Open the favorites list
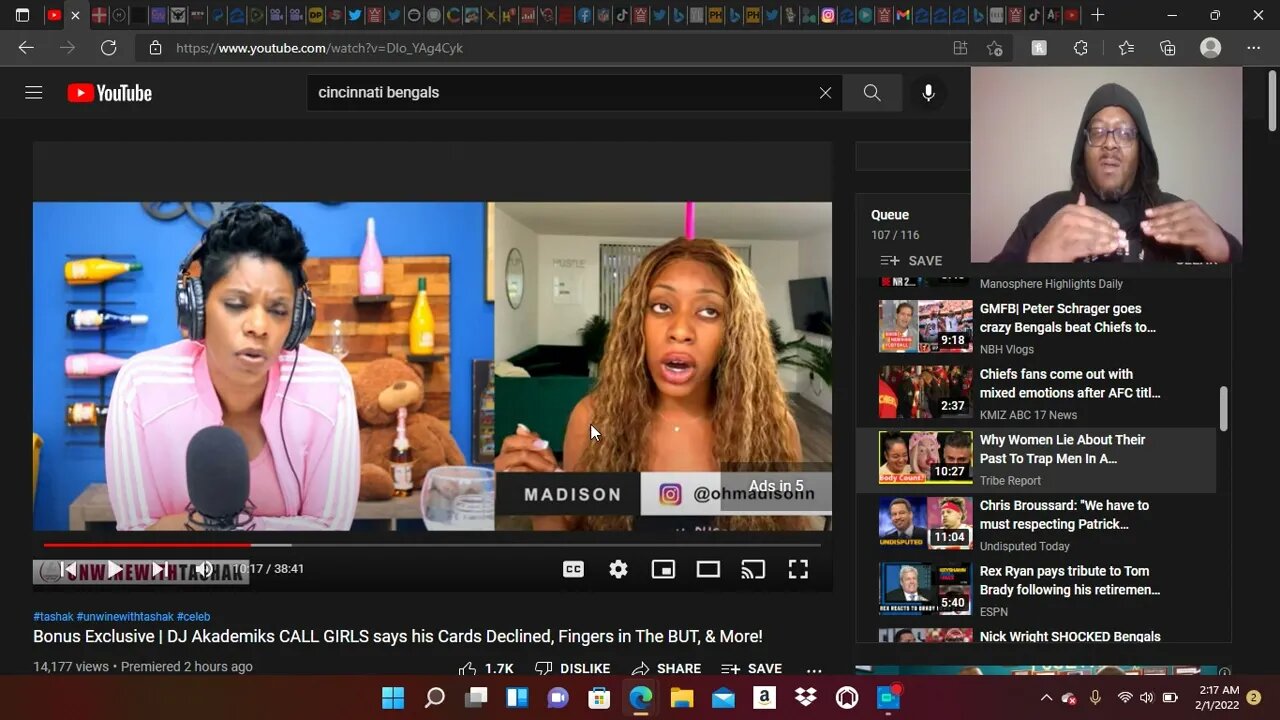The image size is (1280, 720). pos(1126,48)
